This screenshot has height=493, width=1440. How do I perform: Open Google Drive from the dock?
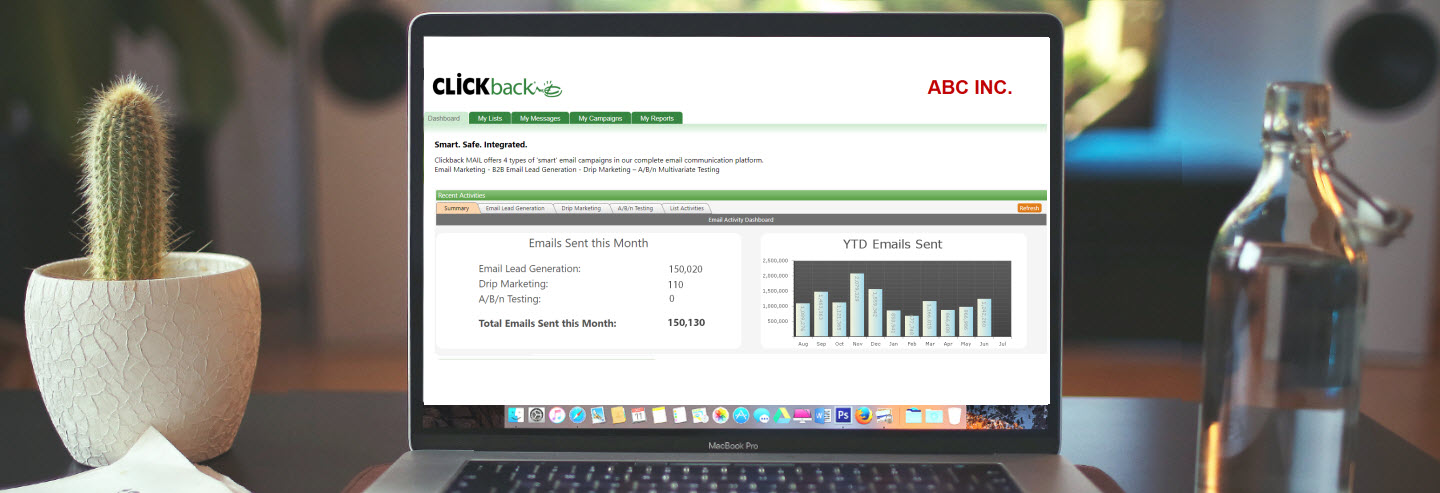pyautogui.click(x=781, y=415)
